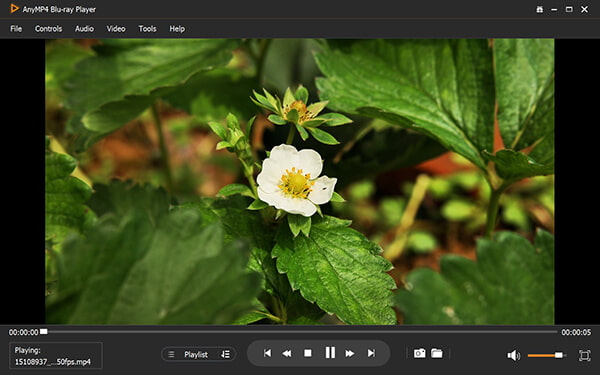Pause the video playback
This screenshot has height=375, width=600.
pyautogui.click(x=330, y=353)
